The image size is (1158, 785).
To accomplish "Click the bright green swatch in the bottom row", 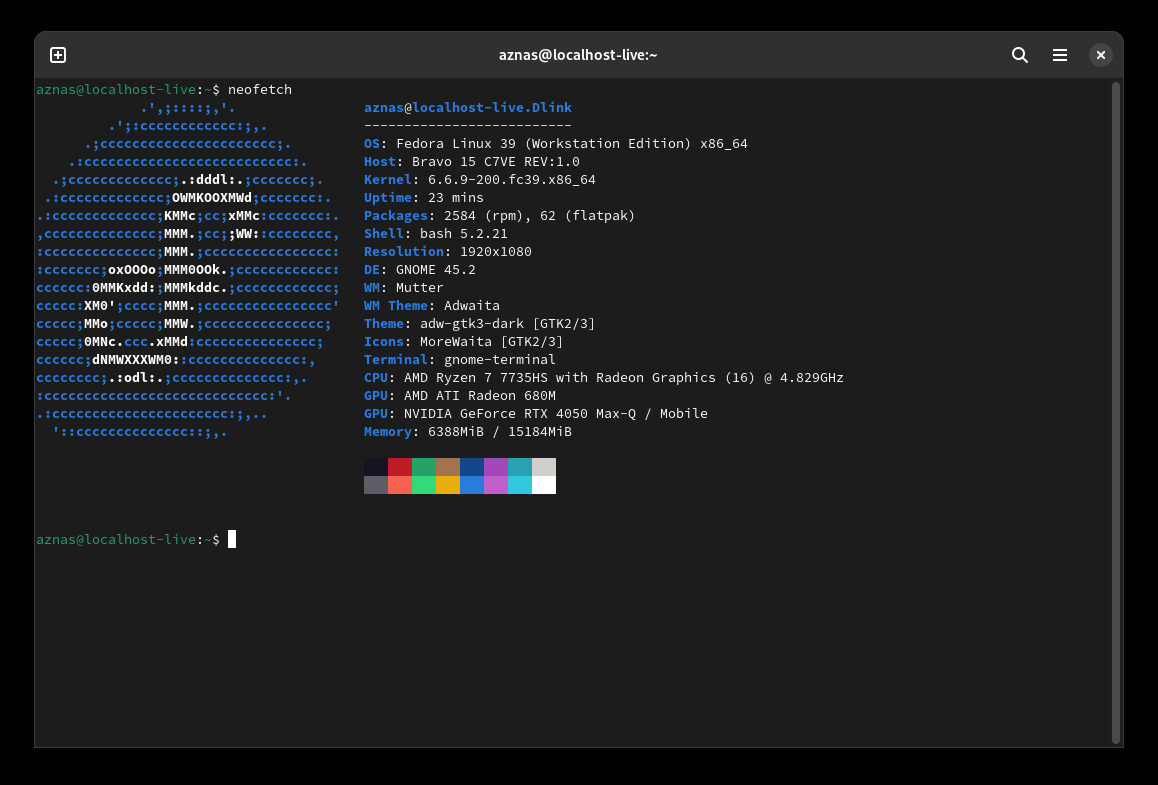I will tap(424, 485).
